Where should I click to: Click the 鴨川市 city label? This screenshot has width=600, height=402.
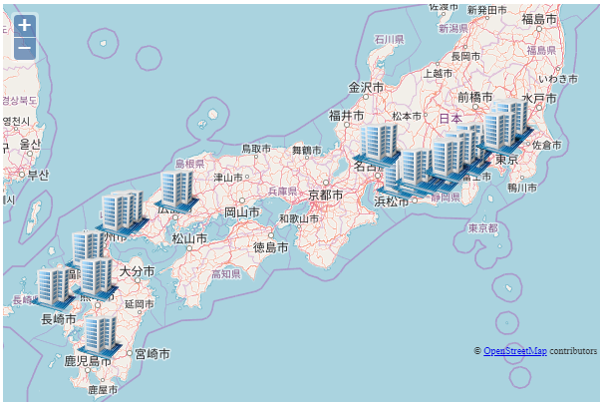522,188
